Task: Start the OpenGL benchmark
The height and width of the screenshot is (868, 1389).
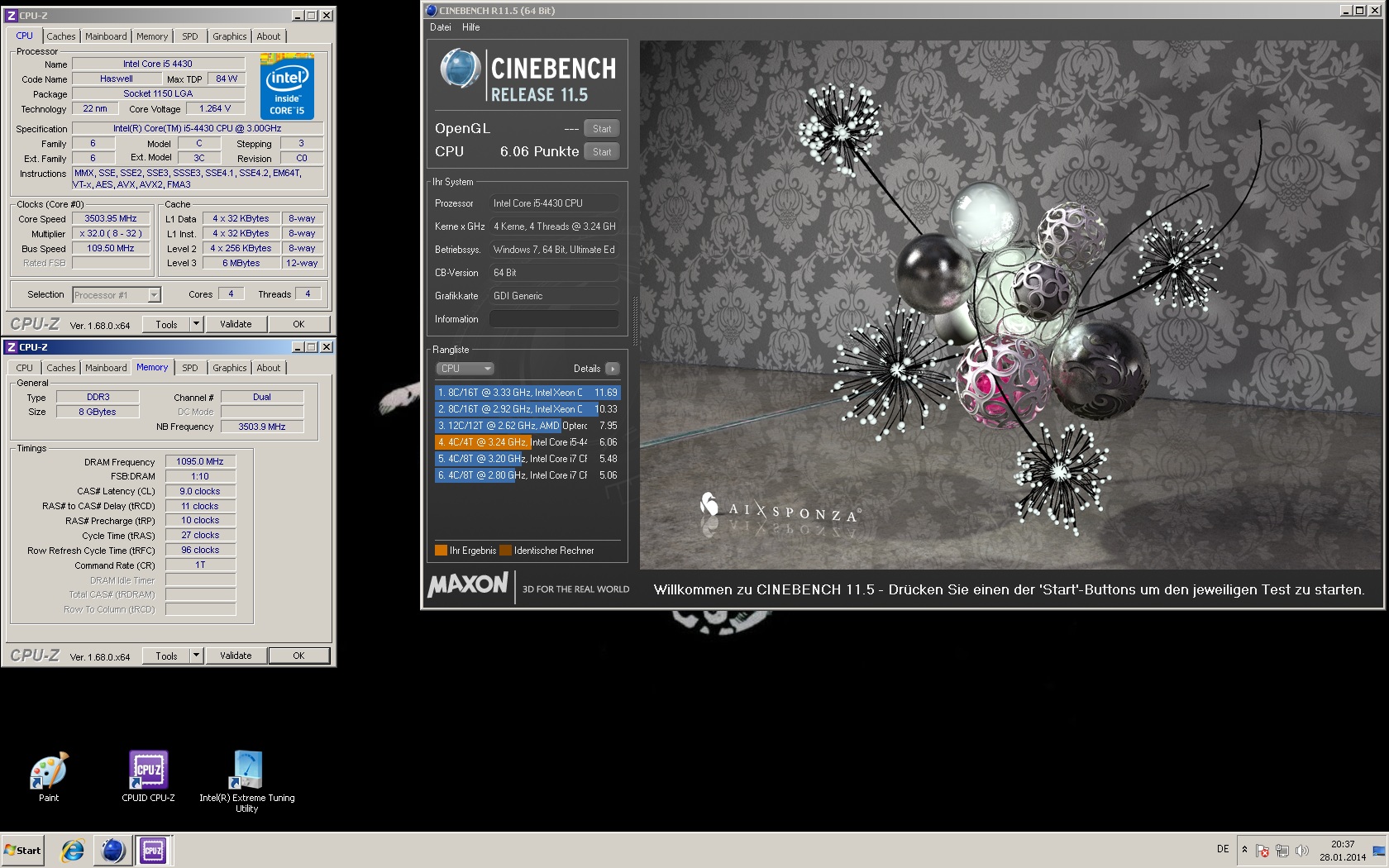Action: (x=602, y=129)
